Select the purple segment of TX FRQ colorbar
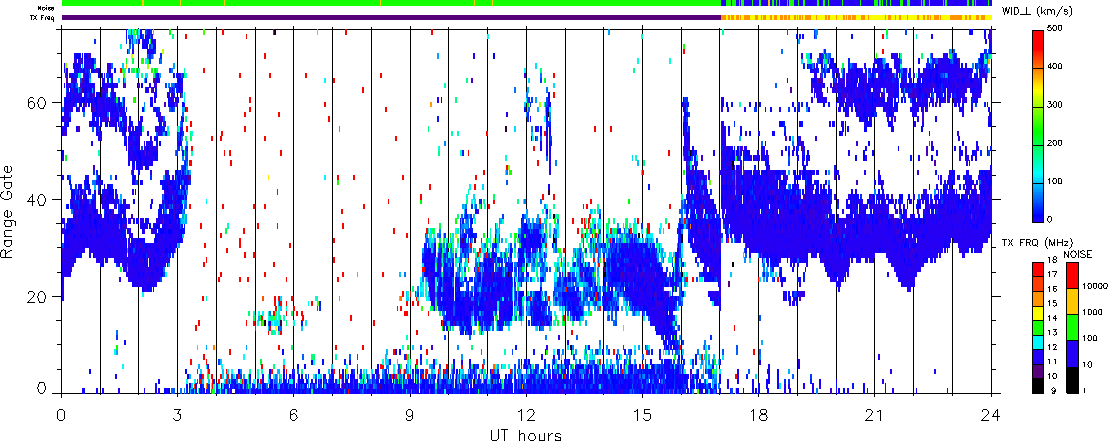 1039,373
